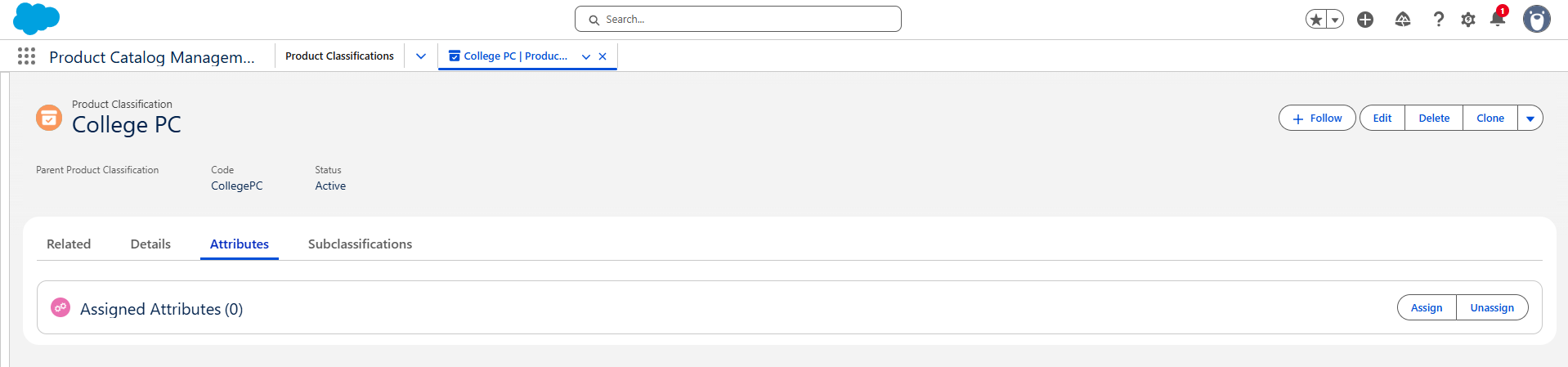Expand the favorites list dropdown arrow

coord(1335,20)
